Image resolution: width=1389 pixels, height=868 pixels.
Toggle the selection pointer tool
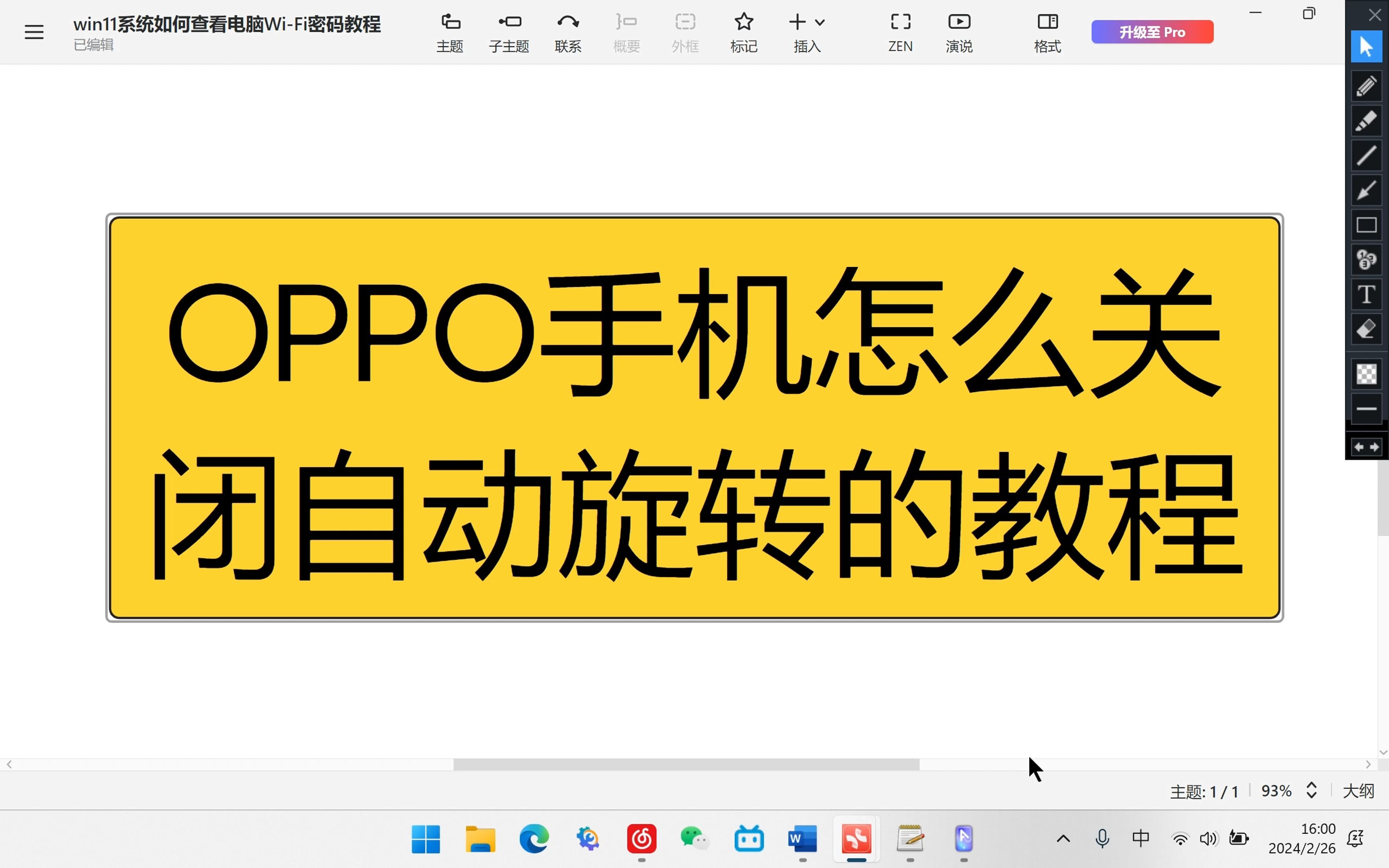(1366, 46)
